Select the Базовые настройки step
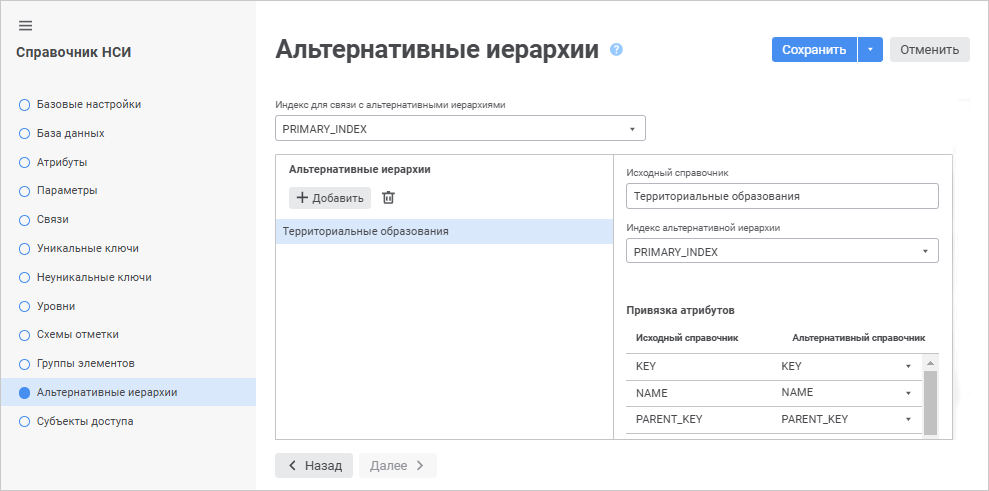 [88, 104]
